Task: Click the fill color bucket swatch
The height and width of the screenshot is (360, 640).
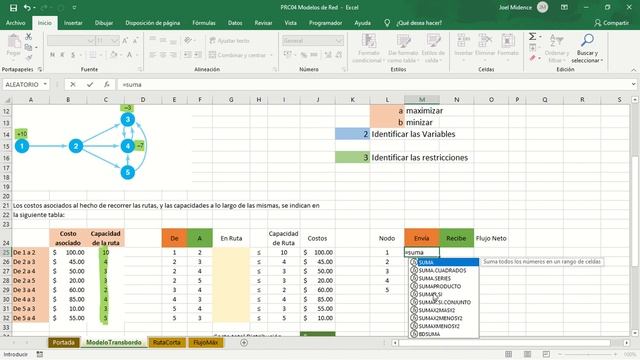Action: pos(113,55)
